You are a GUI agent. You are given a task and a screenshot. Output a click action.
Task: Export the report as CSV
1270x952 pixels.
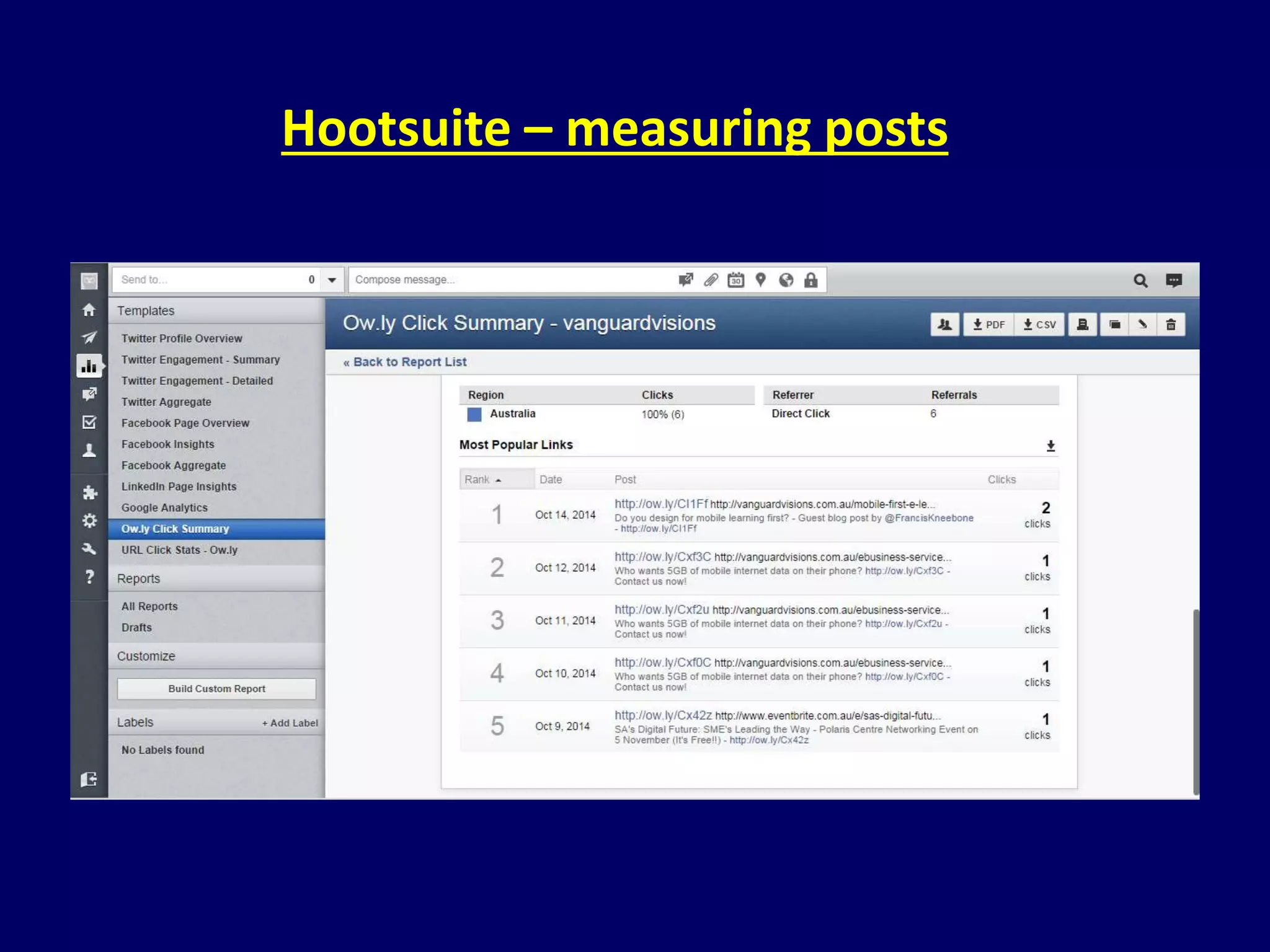[1040, 324]
